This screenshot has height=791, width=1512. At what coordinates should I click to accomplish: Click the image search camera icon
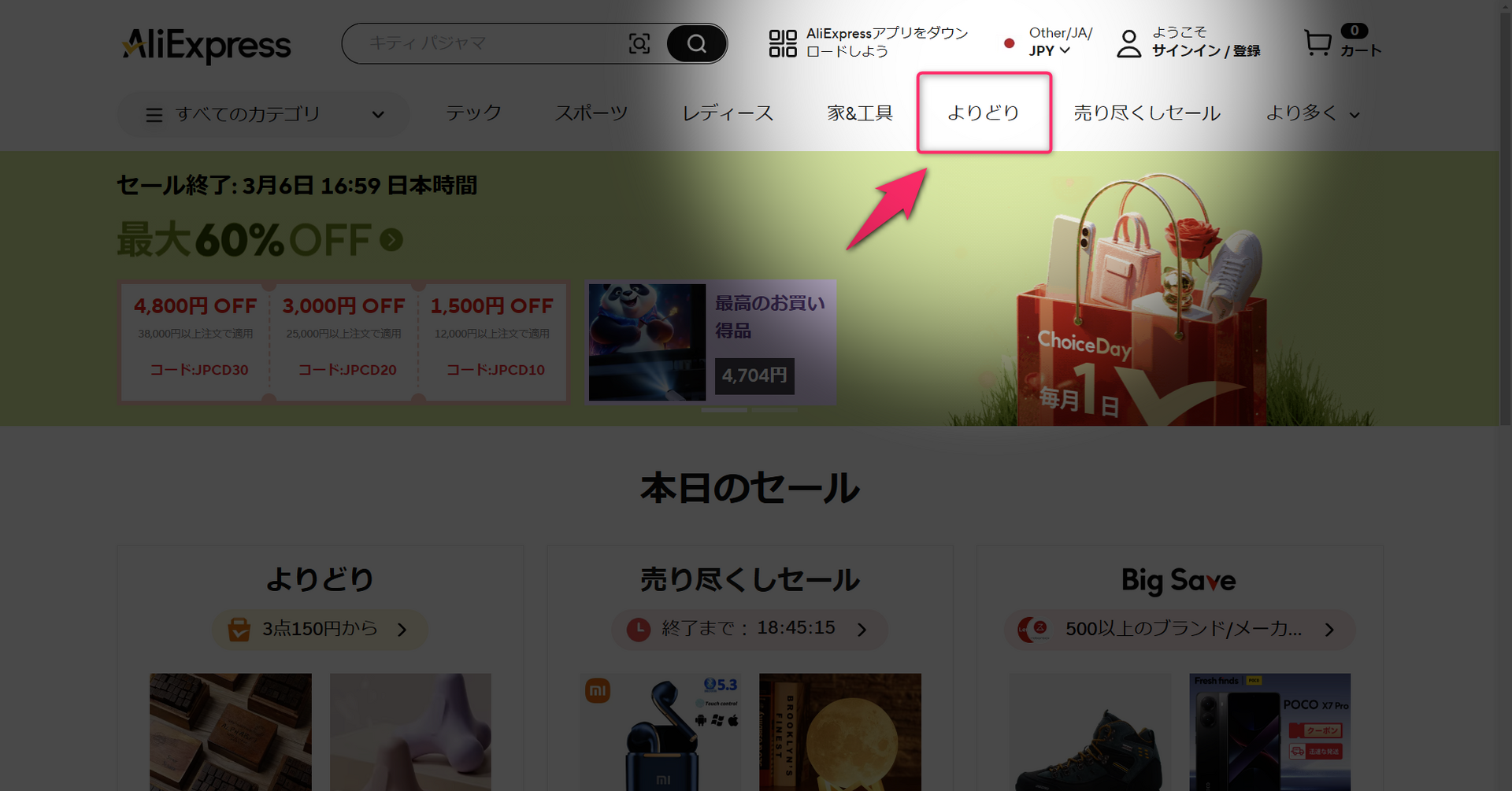tap(639, 43)
